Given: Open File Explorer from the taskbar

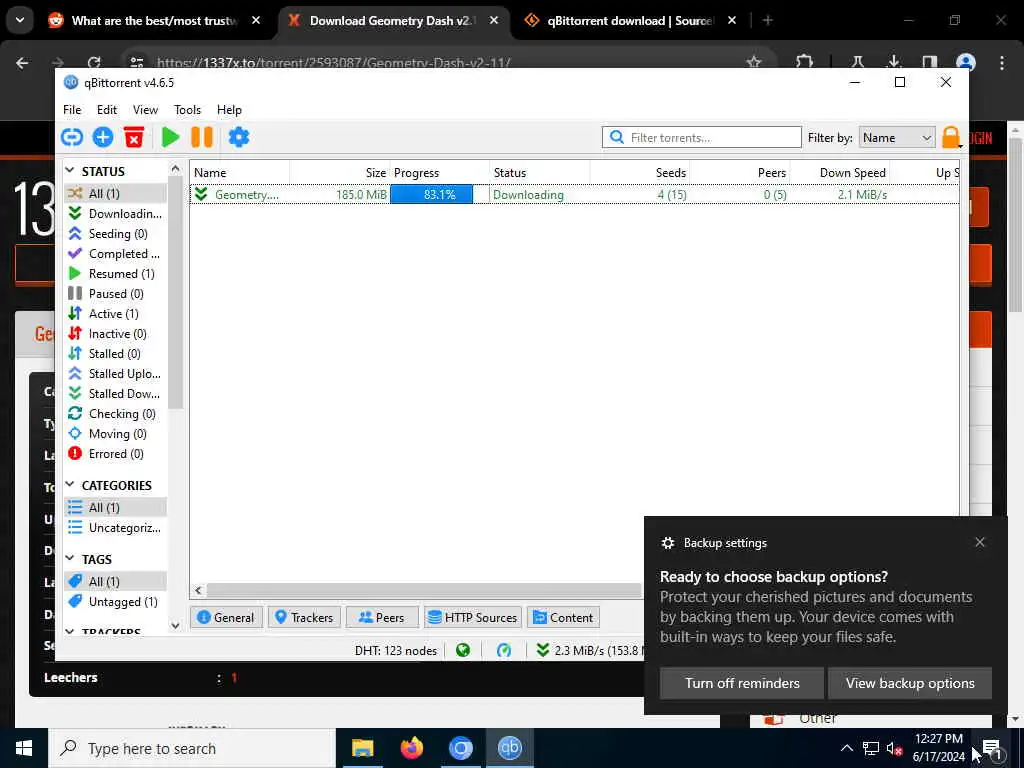Looking at the screenshot, I should click(362, 748).
